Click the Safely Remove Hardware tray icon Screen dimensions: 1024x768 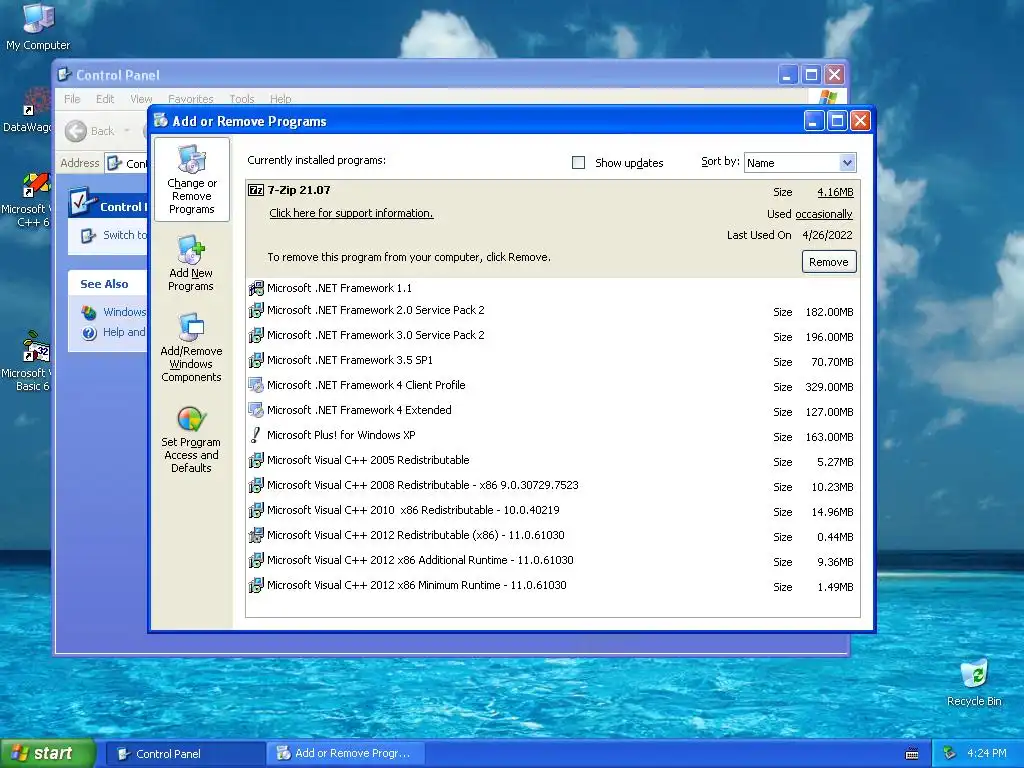tap(950, 753)
